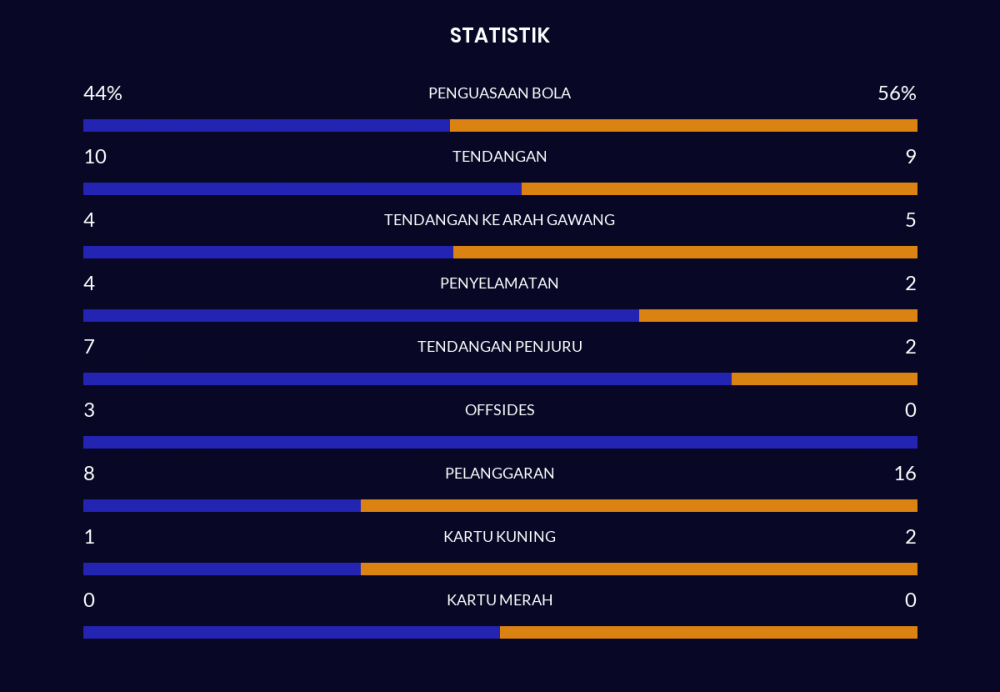Click orange segment of Penguasaan Bola bar
1000x692 pixels.
[x=683, y=126]
